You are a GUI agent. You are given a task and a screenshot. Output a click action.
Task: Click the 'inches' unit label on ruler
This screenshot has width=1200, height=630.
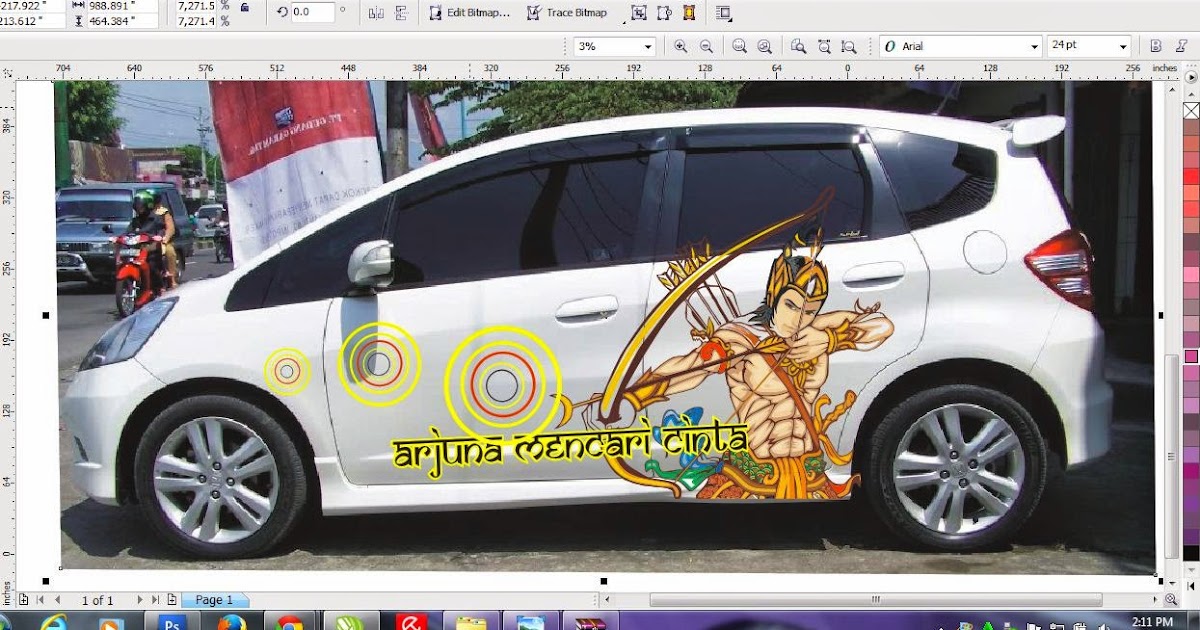pos(1164,68)
